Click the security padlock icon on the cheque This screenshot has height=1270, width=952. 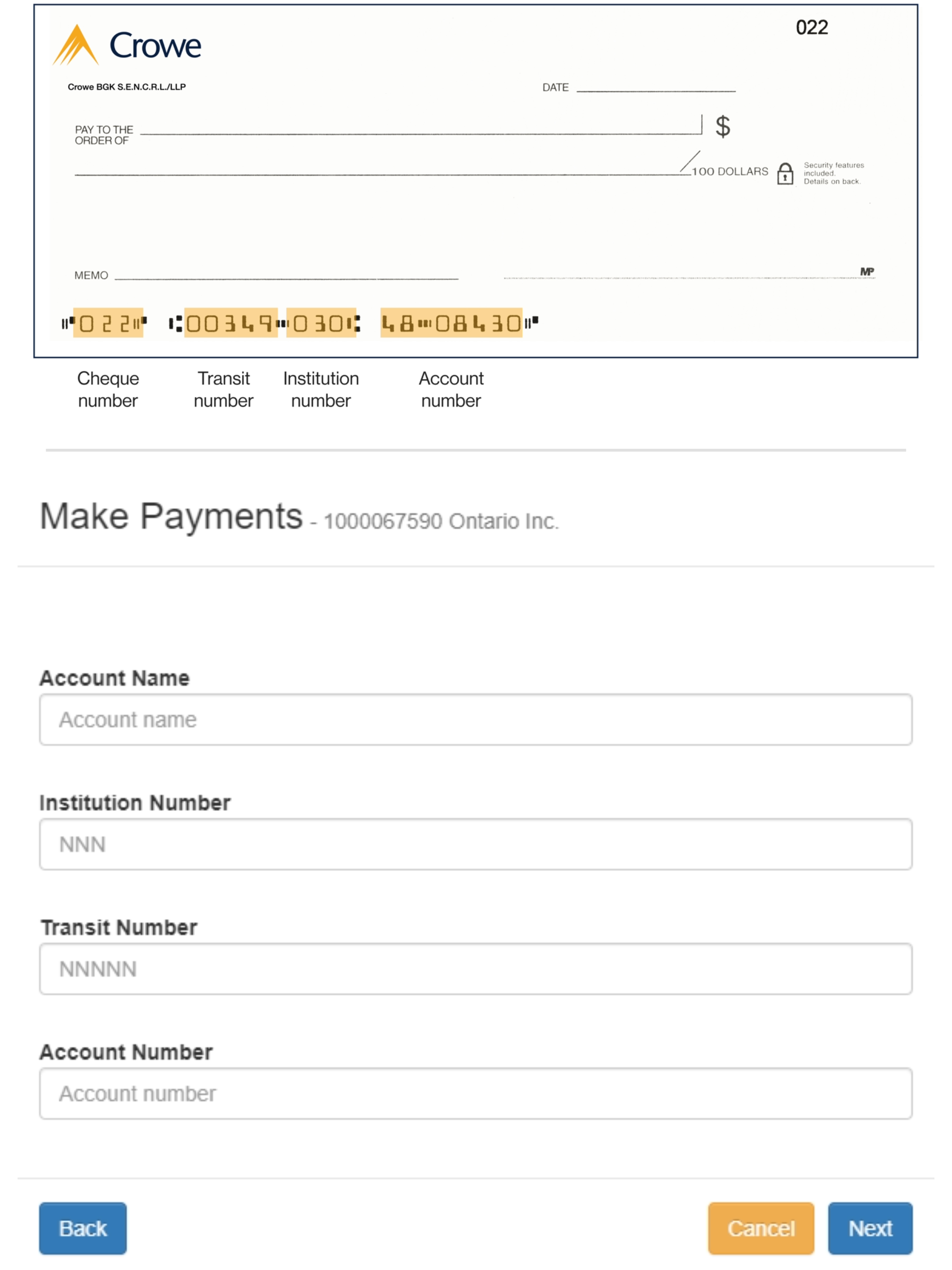(784, 174)
